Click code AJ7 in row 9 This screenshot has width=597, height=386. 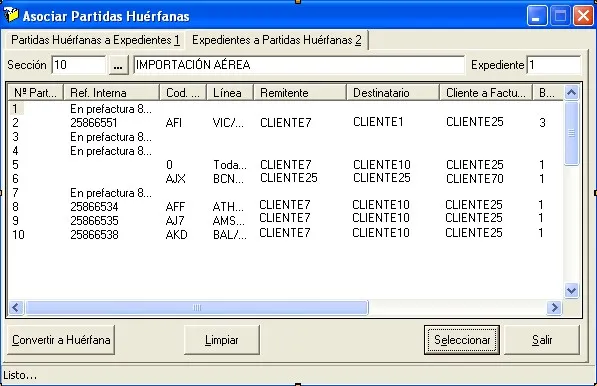click(175, 220)
